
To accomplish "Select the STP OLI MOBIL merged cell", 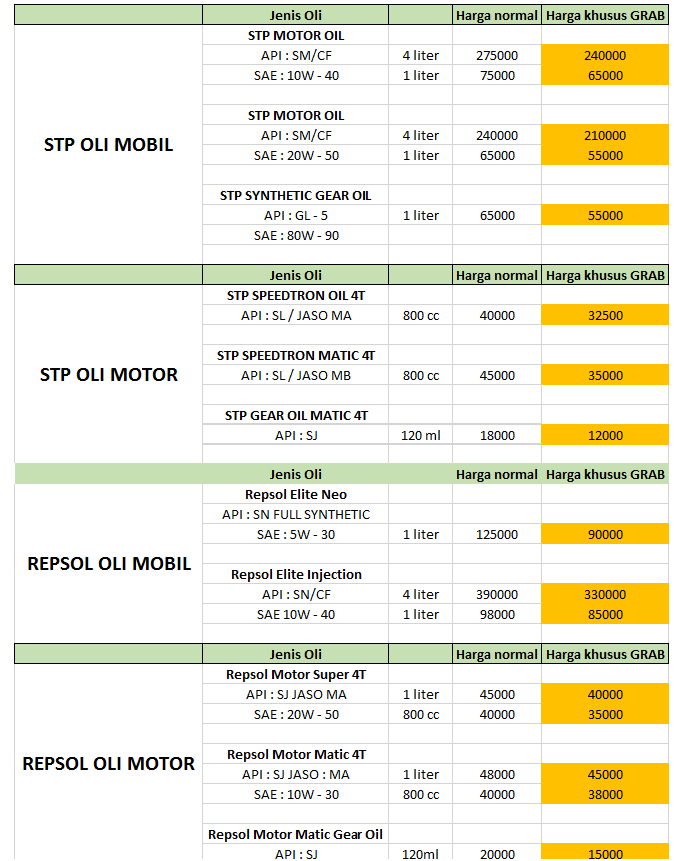I will [108, 144].
